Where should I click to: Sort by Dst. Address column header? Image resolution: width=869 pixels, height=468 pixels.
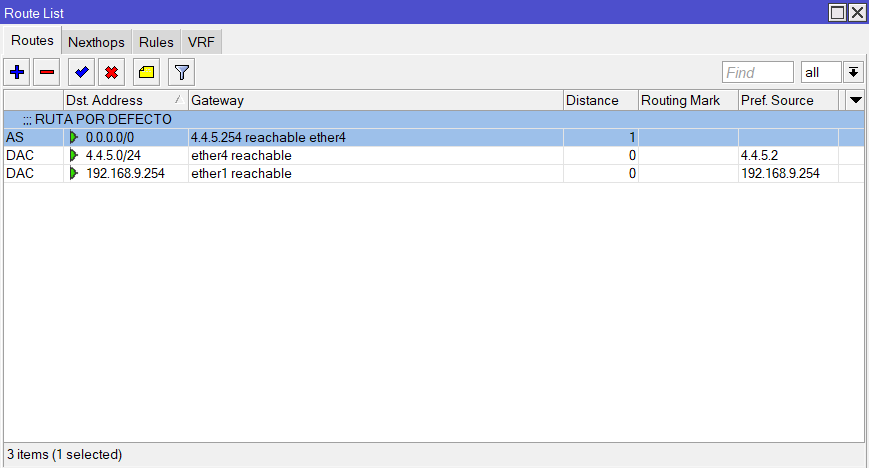pos(126,100)
